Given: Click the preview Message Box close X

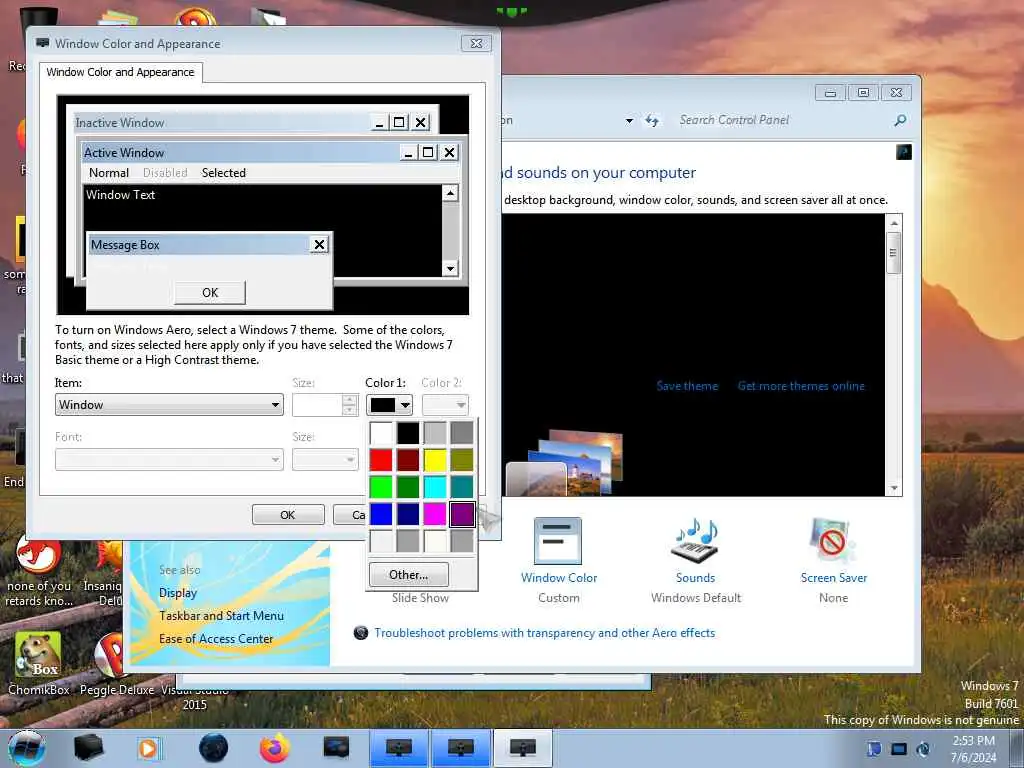Looking at the screenshot, I should click(319, 245).
